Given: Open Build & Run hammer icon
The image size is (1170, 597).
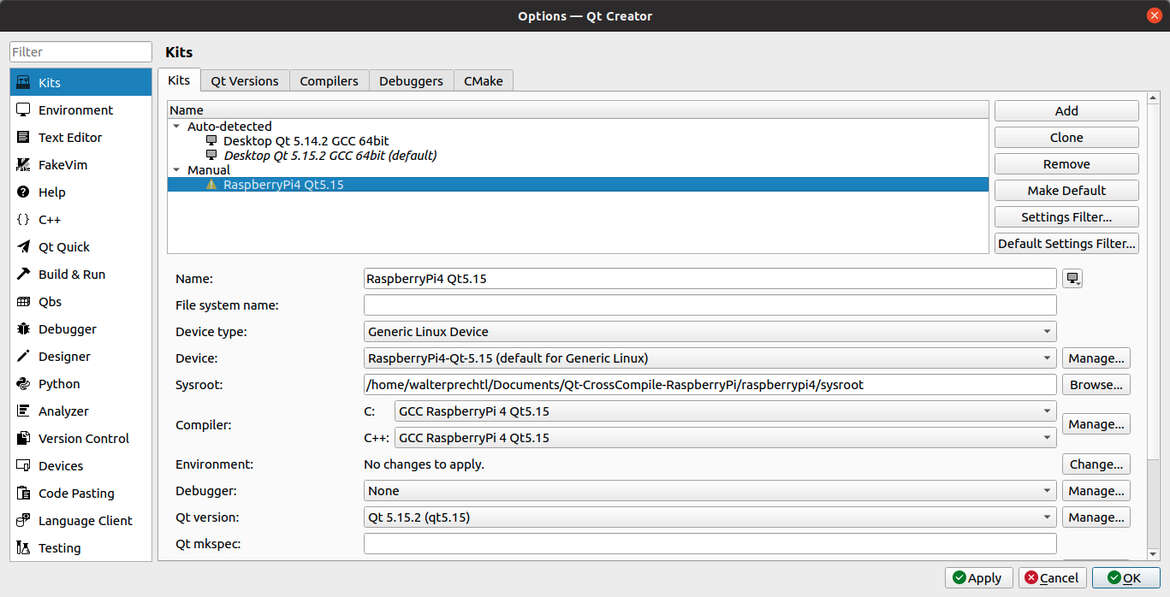Looking at the screenshot, I should (x=23, y=274).
